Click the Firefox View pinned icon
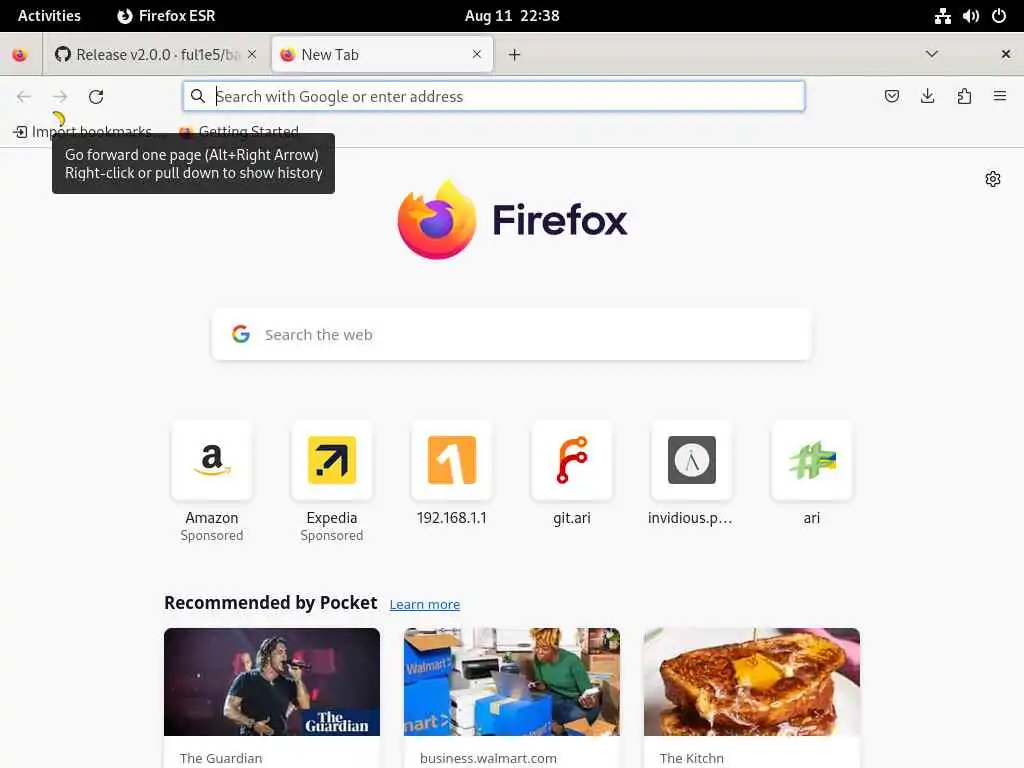 (x=20, y=55)
